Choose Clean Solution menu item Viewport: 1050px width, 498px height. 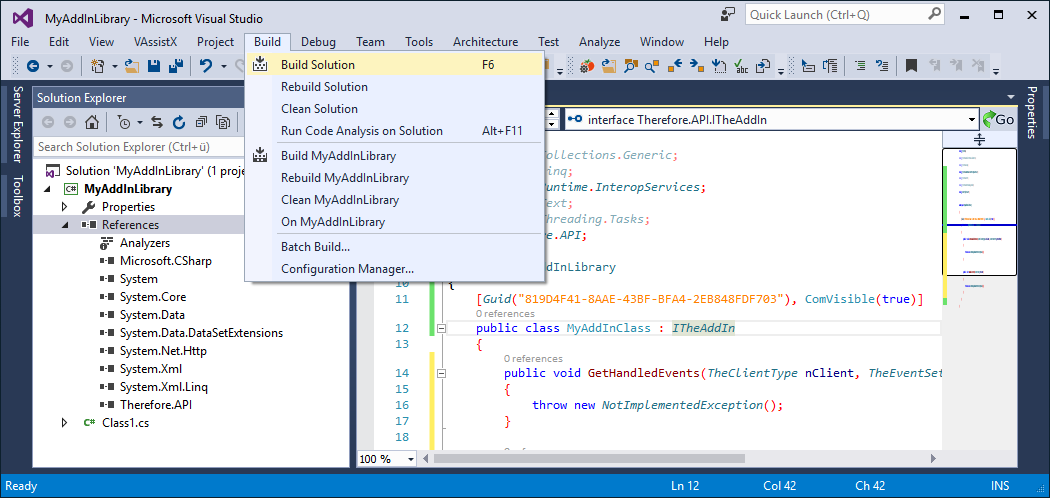[394, 108]
